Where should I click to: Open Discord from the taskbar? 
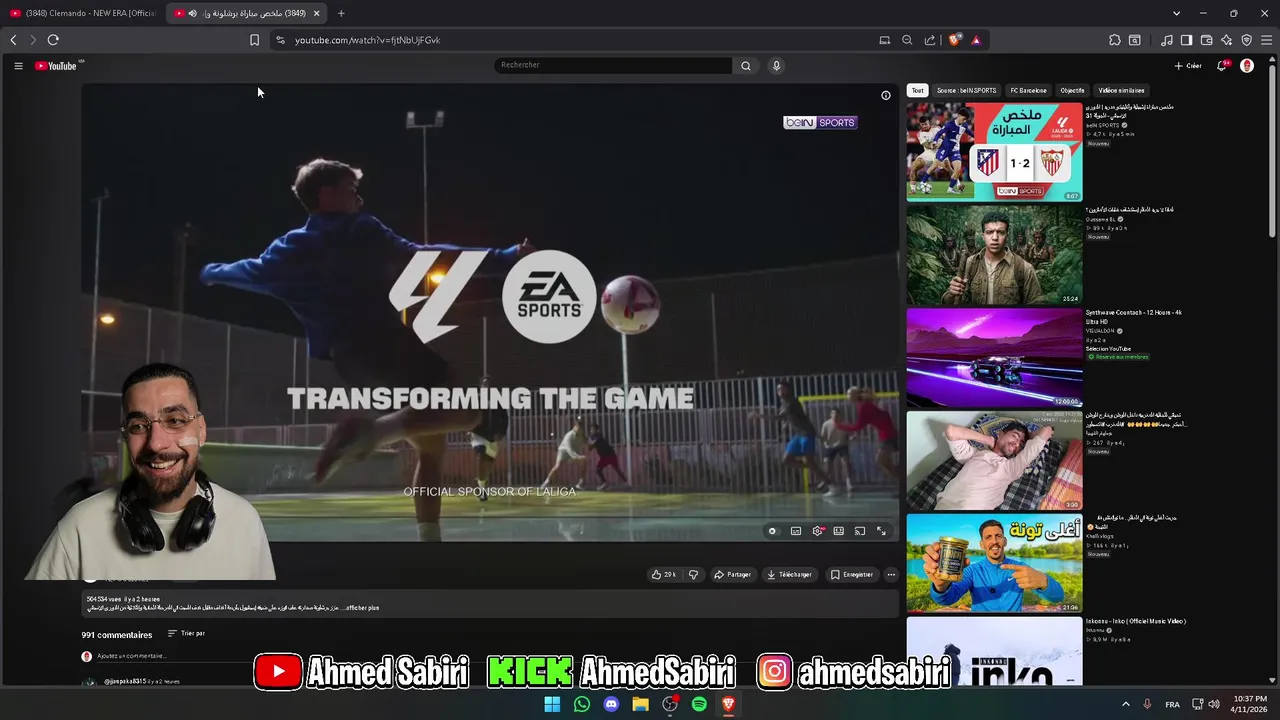611,704
